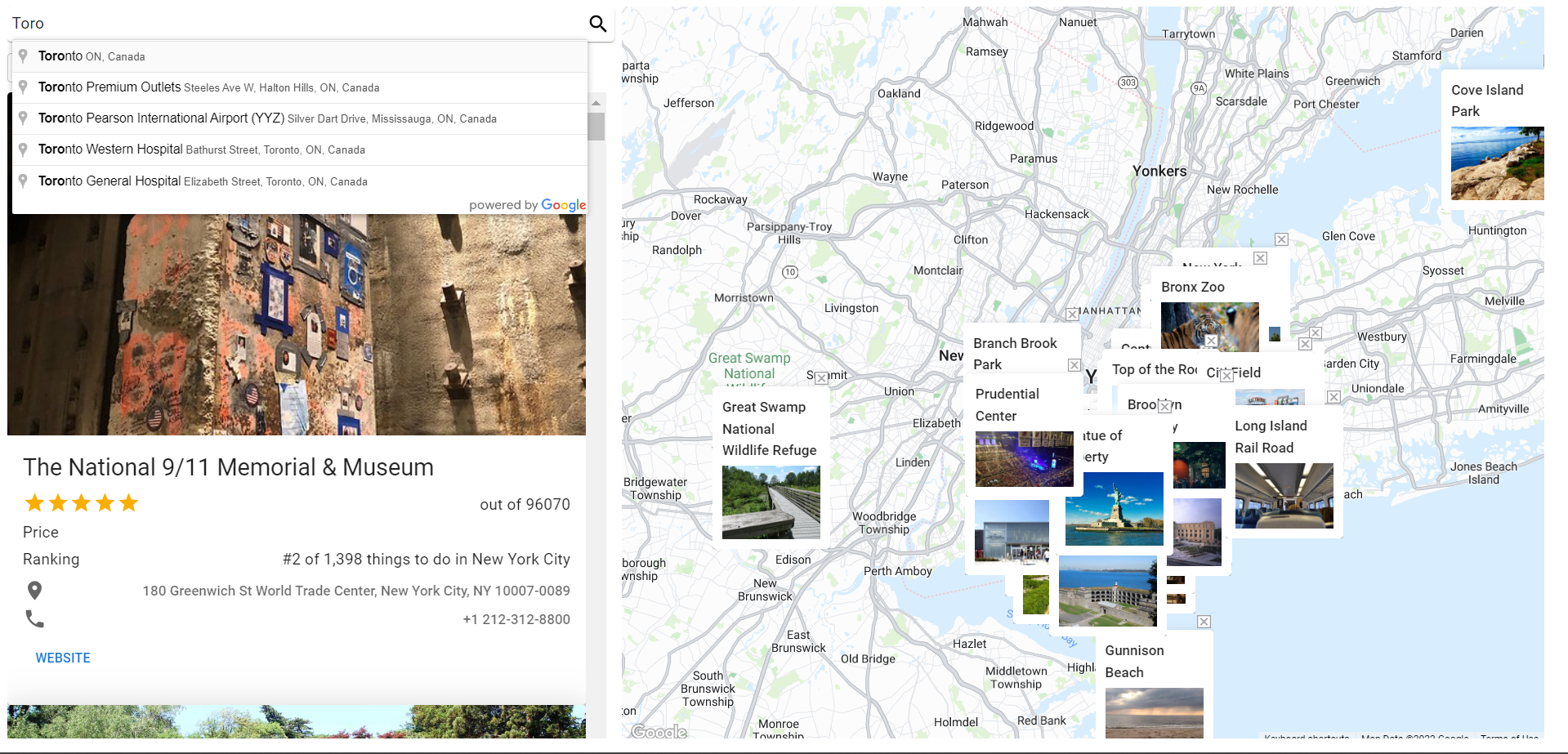
Task: Close the Statue of Liberty info window
Action: [x=1165, y=407]
